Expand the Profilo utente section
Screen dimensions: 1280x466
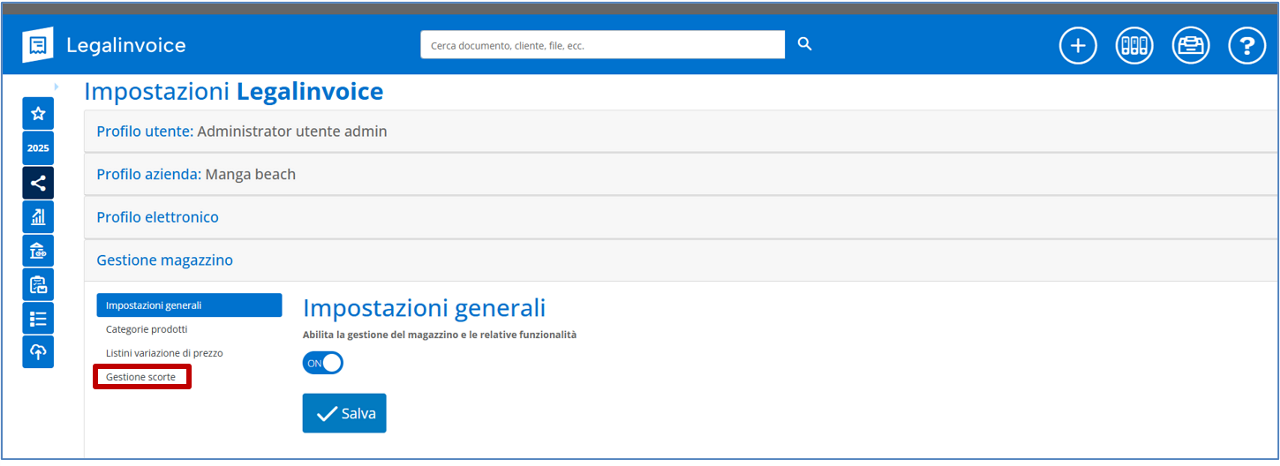click(x=241, y=131)
